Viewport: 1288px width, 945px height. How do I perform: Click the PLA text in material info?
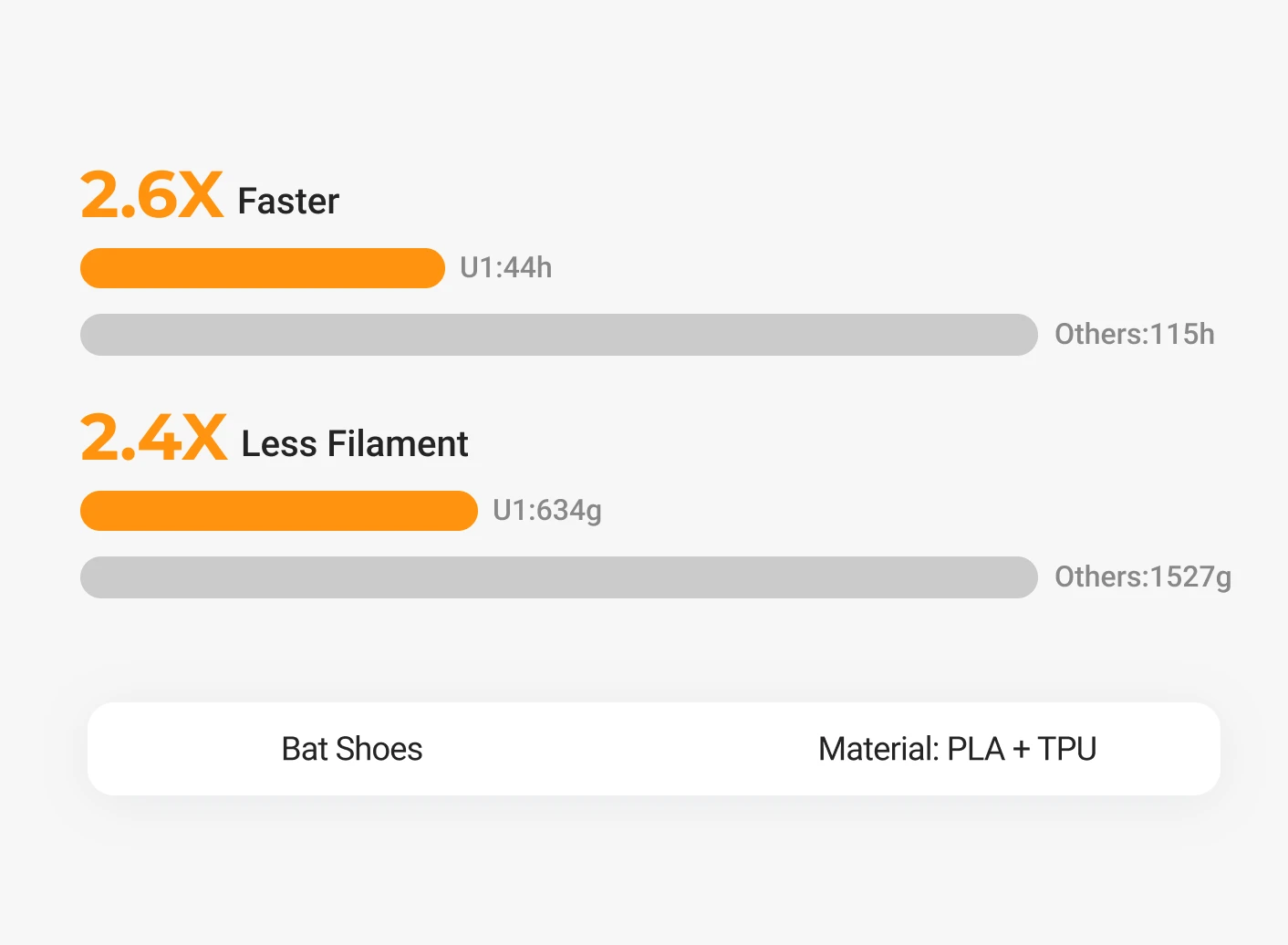[975, 749]
